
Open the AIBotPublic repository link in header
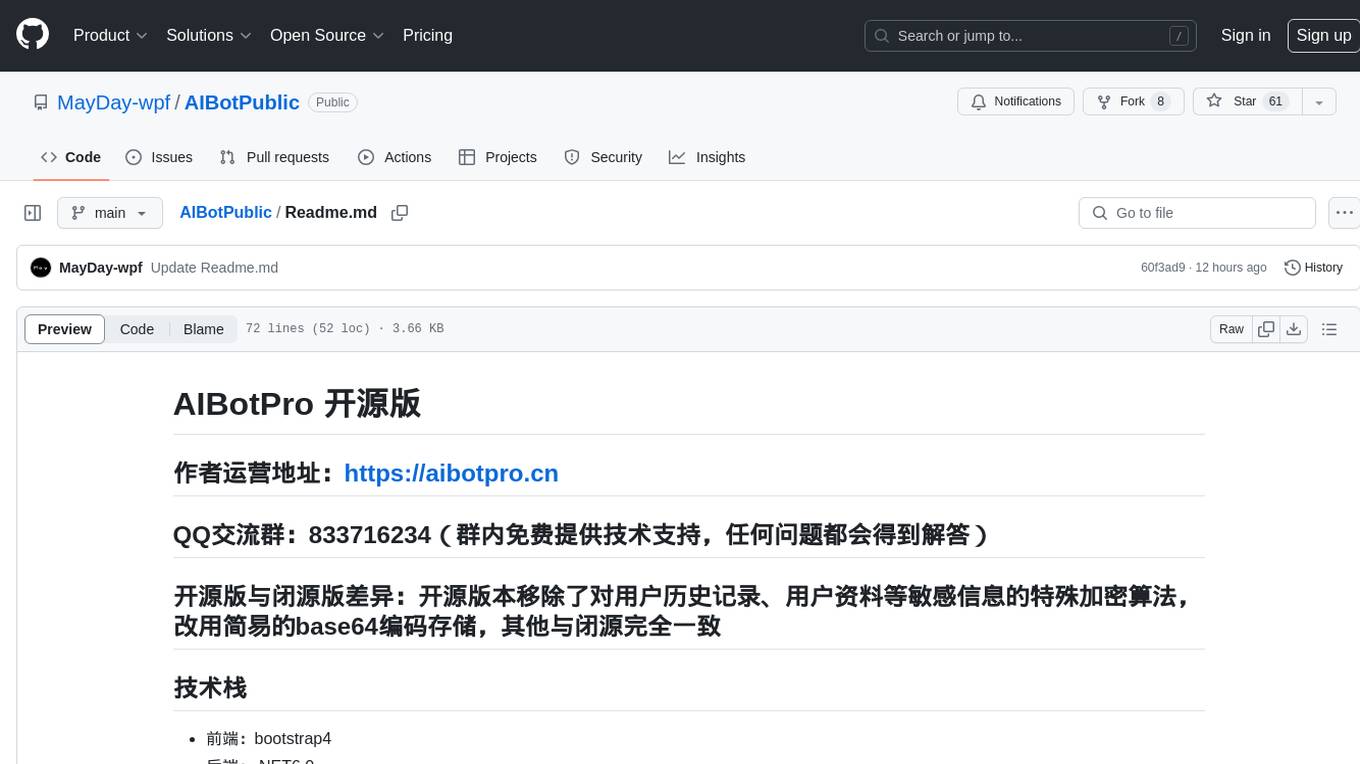point(242,102)
